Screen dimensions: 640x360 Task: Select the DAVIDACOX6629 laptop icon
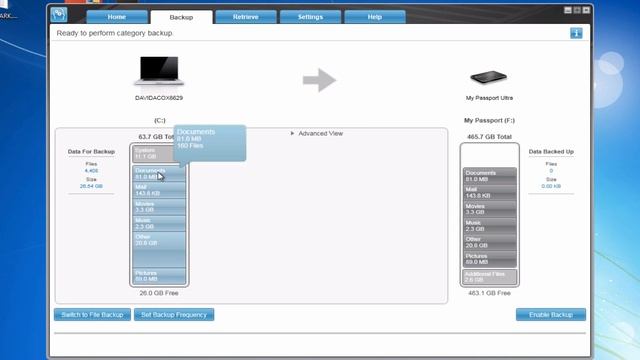click(x=159, y=71)
